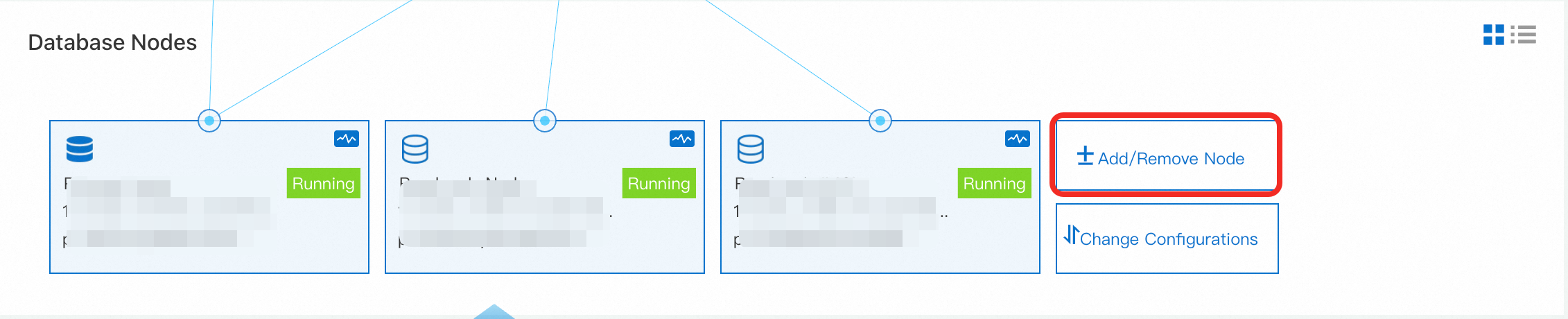Click Running status on first node
The width and height of the screenshot is (1568, 319).
[324, 183]
